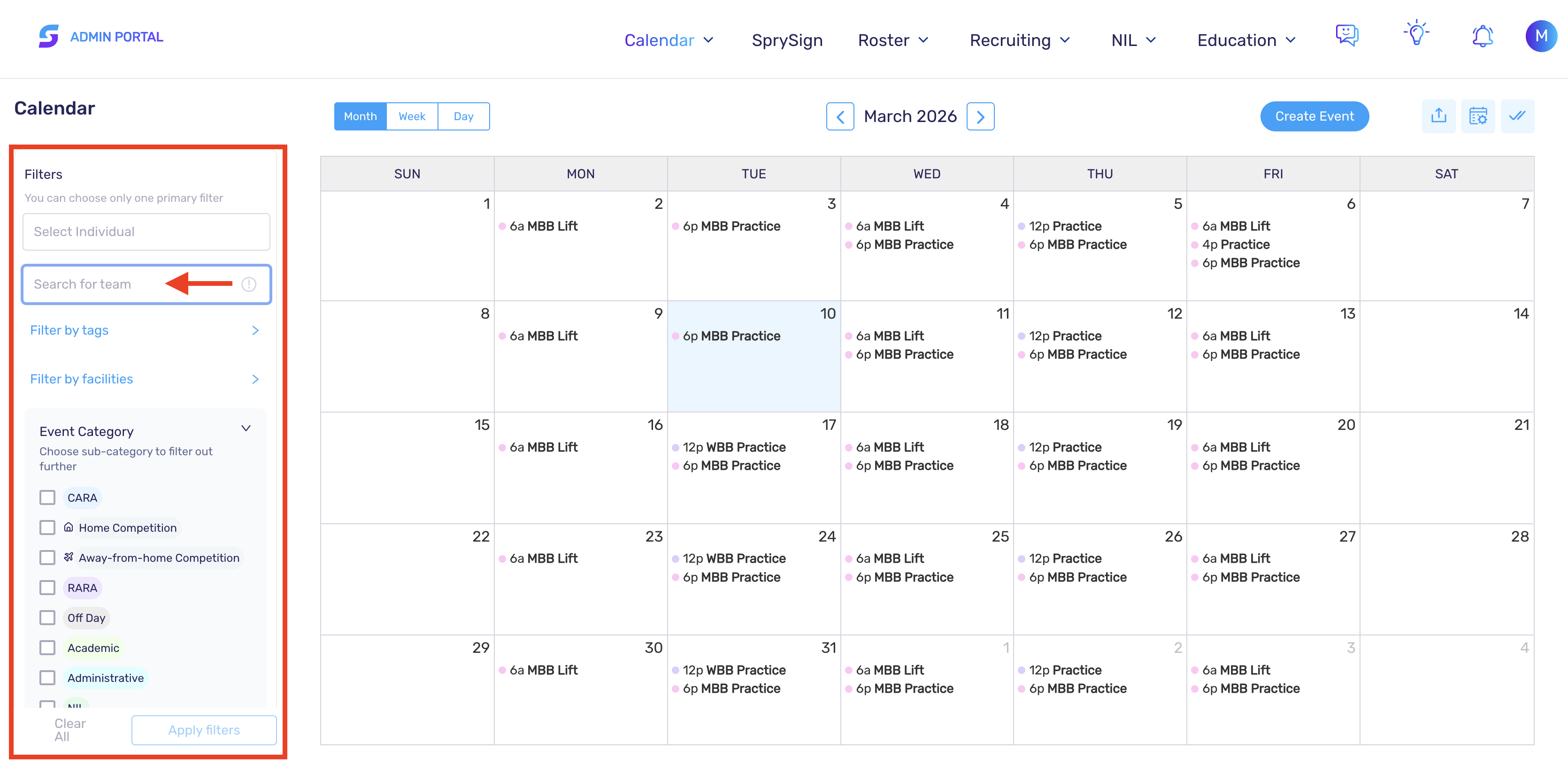Check the CARA category checkbox
Image resolution: width=1568 pixels, height=765 pixels.
pyautogui.click(x=47, y=497)
